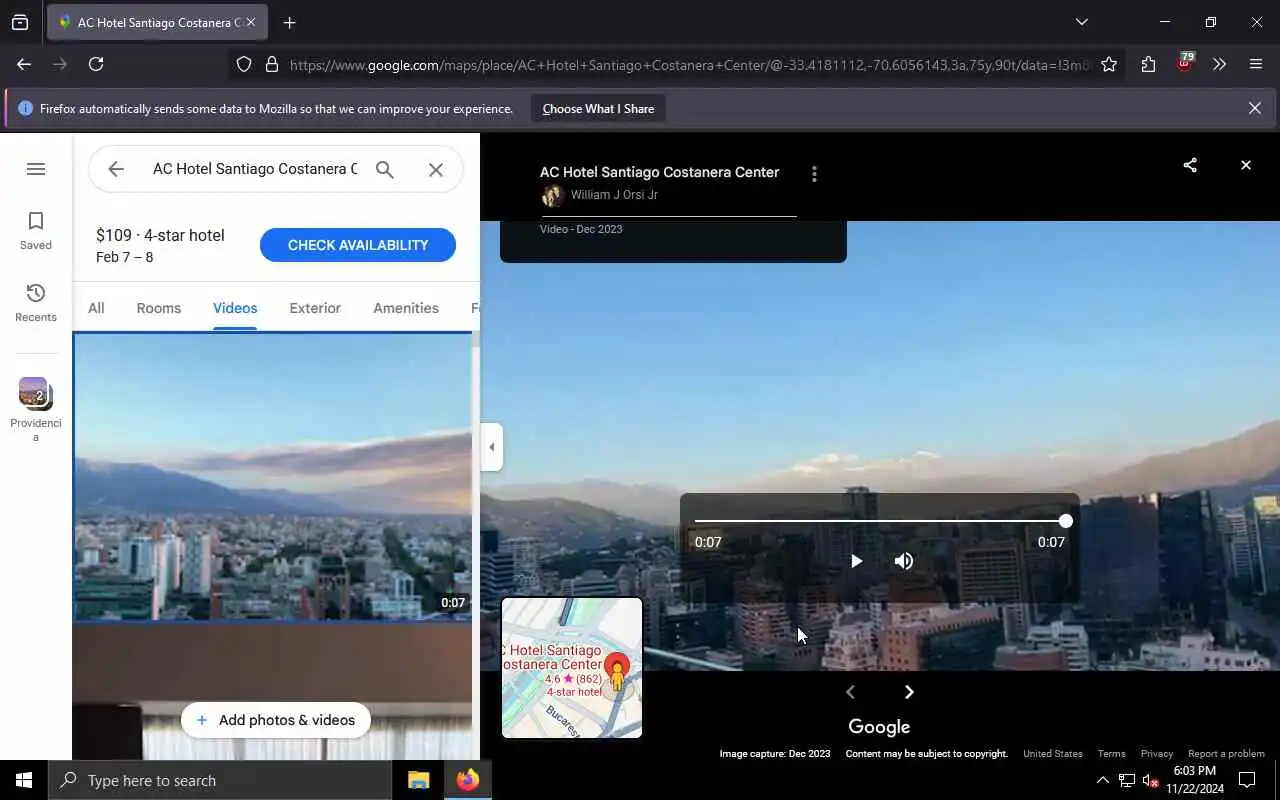Open the Windows Start menu

click(x=24, y=780)
